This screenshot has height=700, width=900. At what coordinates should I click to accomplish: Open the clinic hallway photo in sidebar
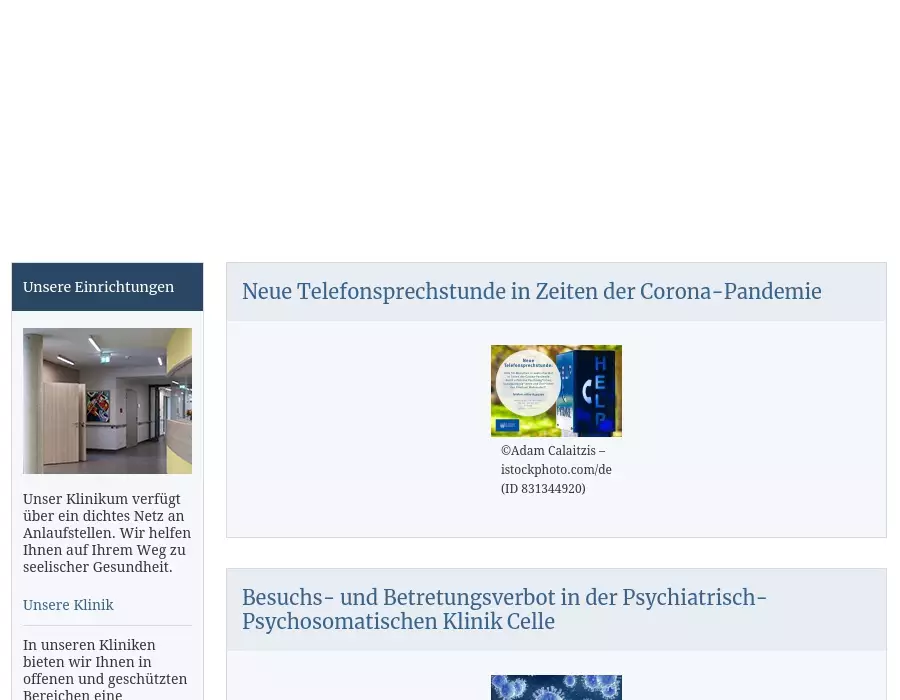click(107, 400)
